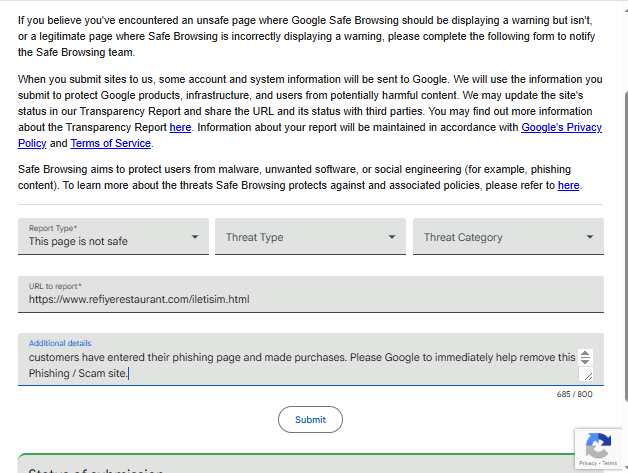Click the reCAPTCHA Terms link

pyautogui.click(x=611, y=464)
